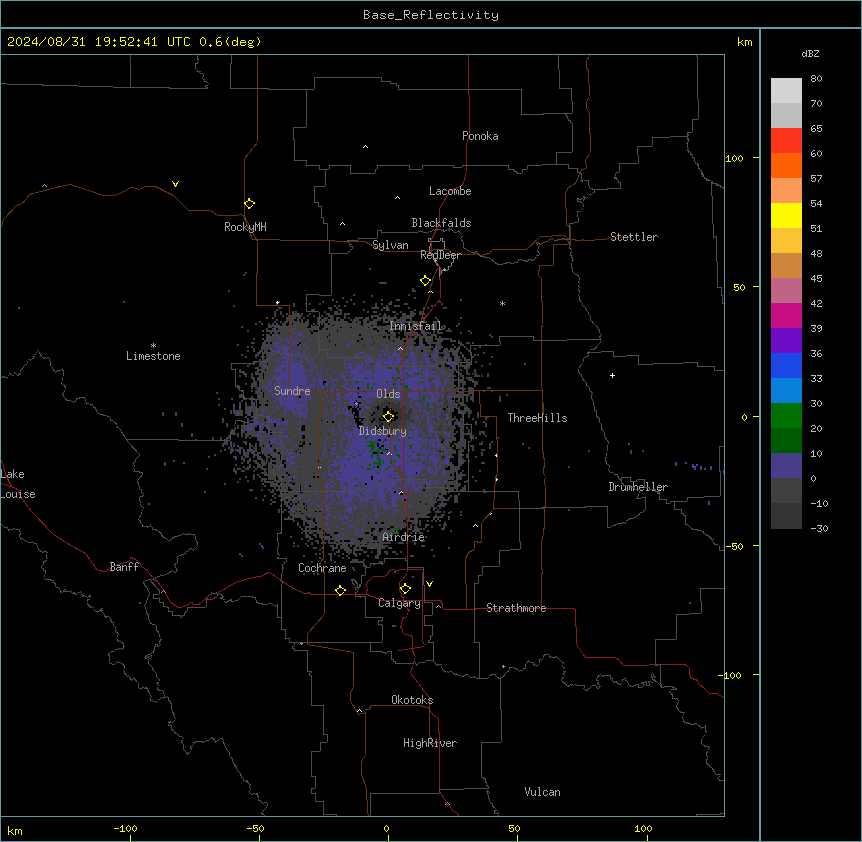Viewport: 862px width, 842px height.
Task: Click the Olds town label
Action: (388, 394)
